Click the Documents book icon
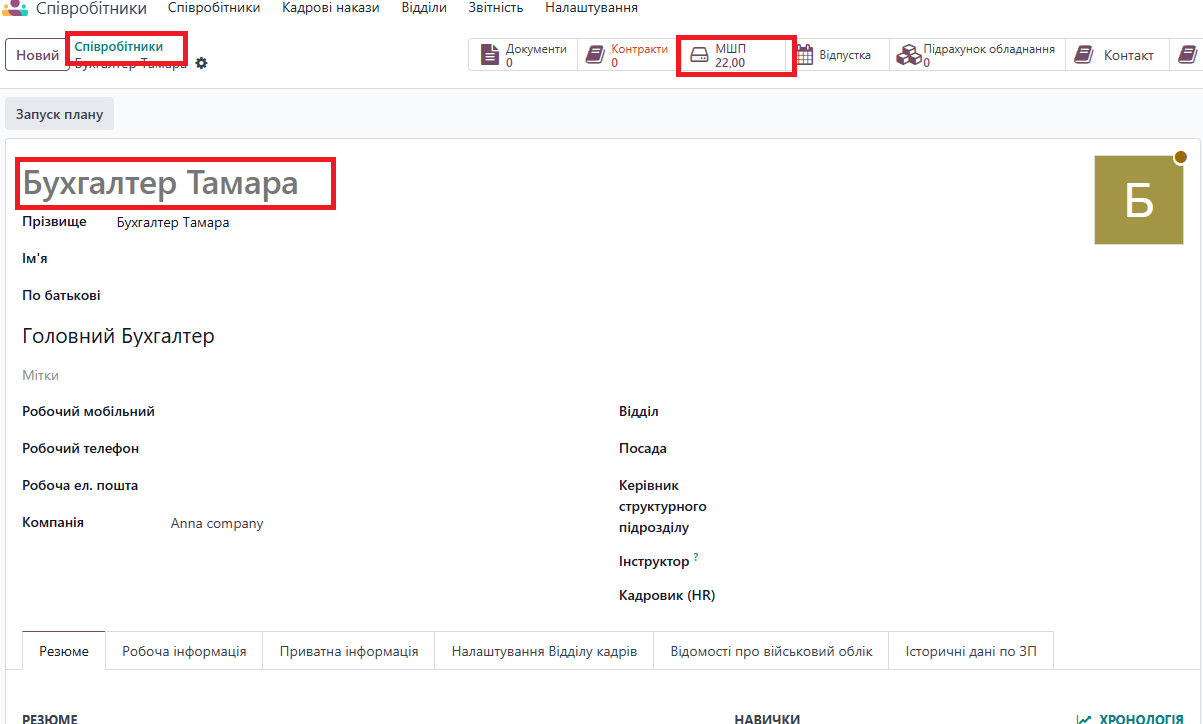The width and height of the screenshot is (1203, 724). click(489, 55)
